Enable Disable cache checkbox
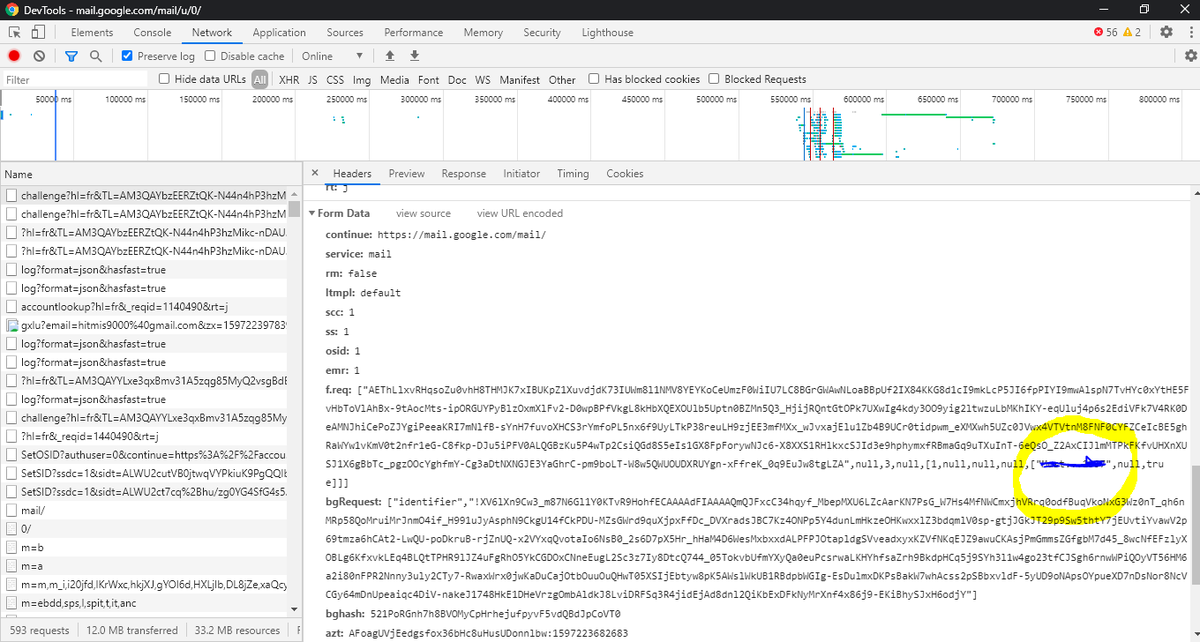1200x642 pixels. tap(210, 56)
